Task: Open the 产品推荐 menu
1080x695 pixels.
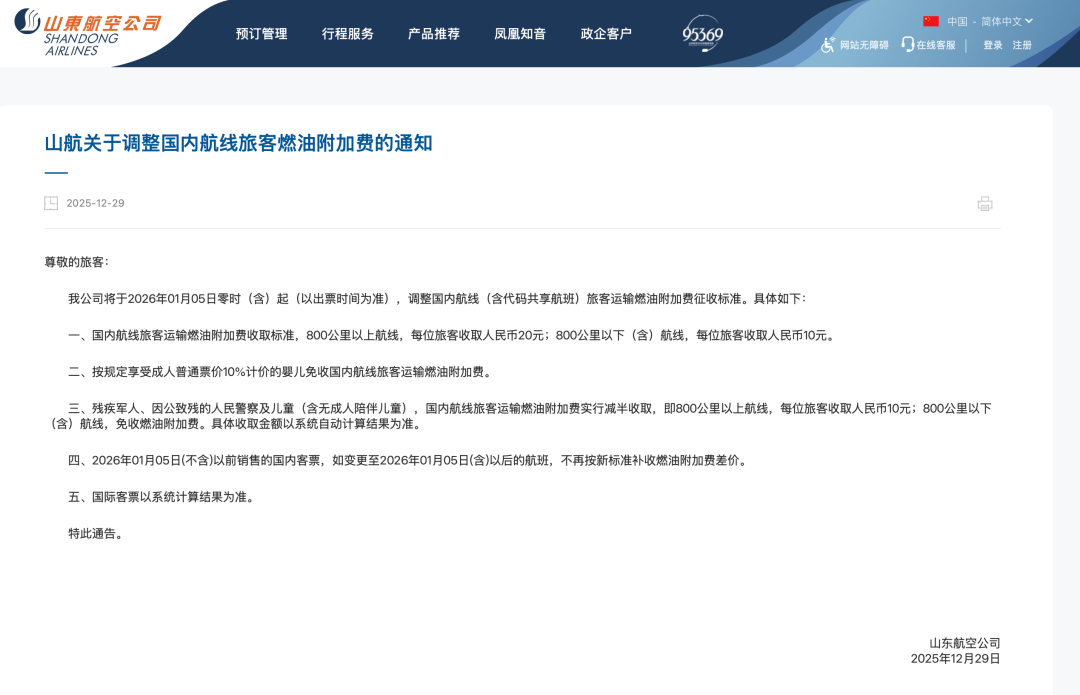Action: pos(434,34)
